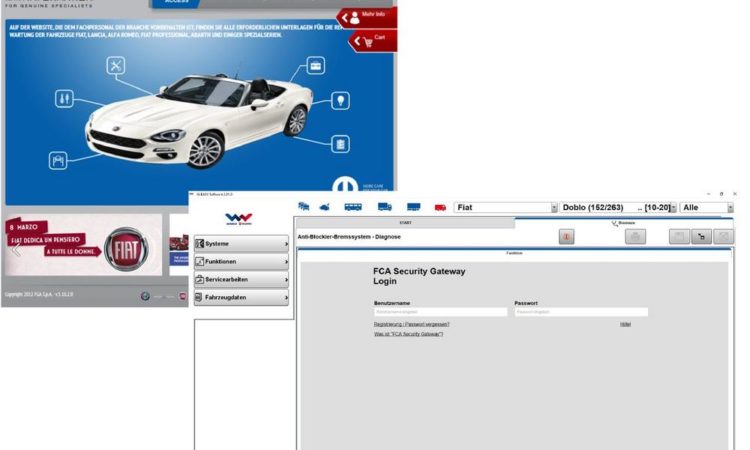Click the red info alert button
The height and width of the screenshot is (450, 750).
[566, 237]
